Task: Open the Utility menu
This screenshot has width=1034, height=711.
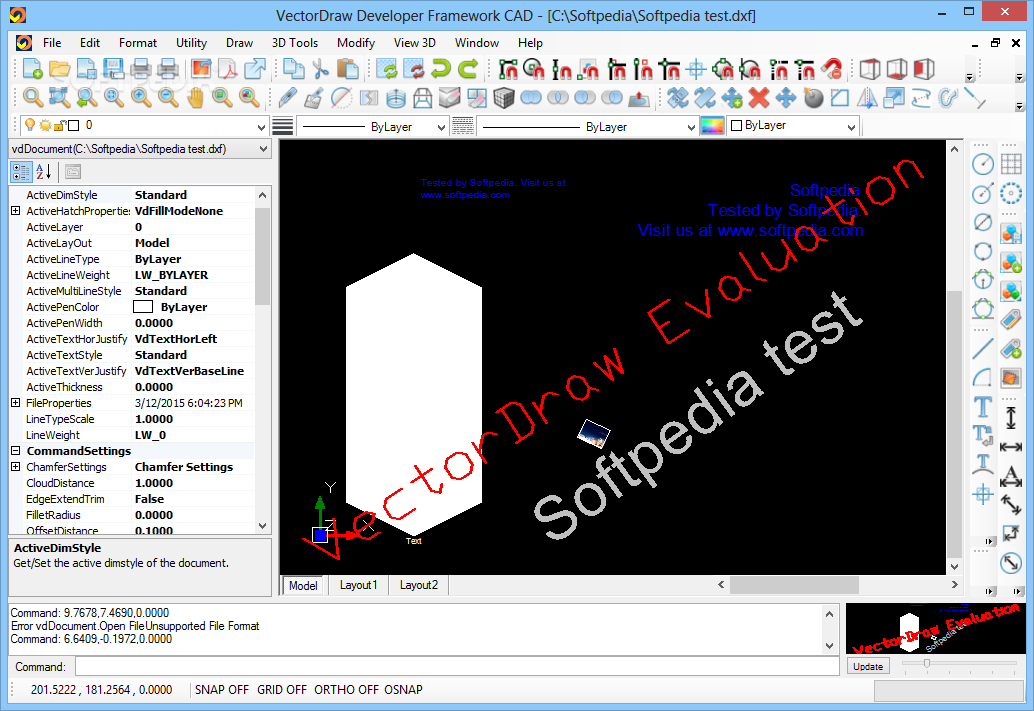Action: pos(191,43)
